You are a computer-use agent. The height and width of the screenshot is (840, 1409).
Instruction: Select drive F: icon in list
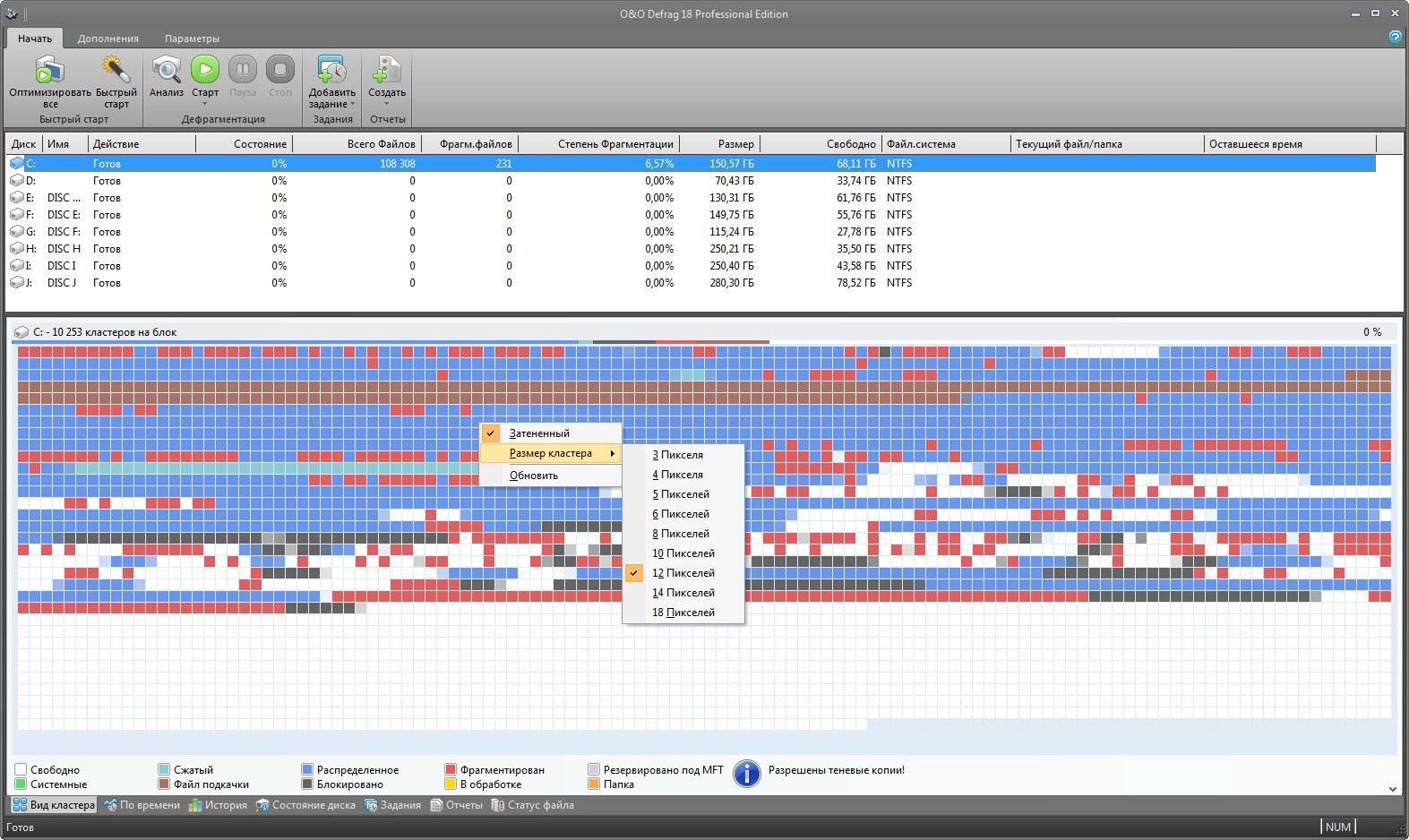pyautogui.click(x=17, y=215)
